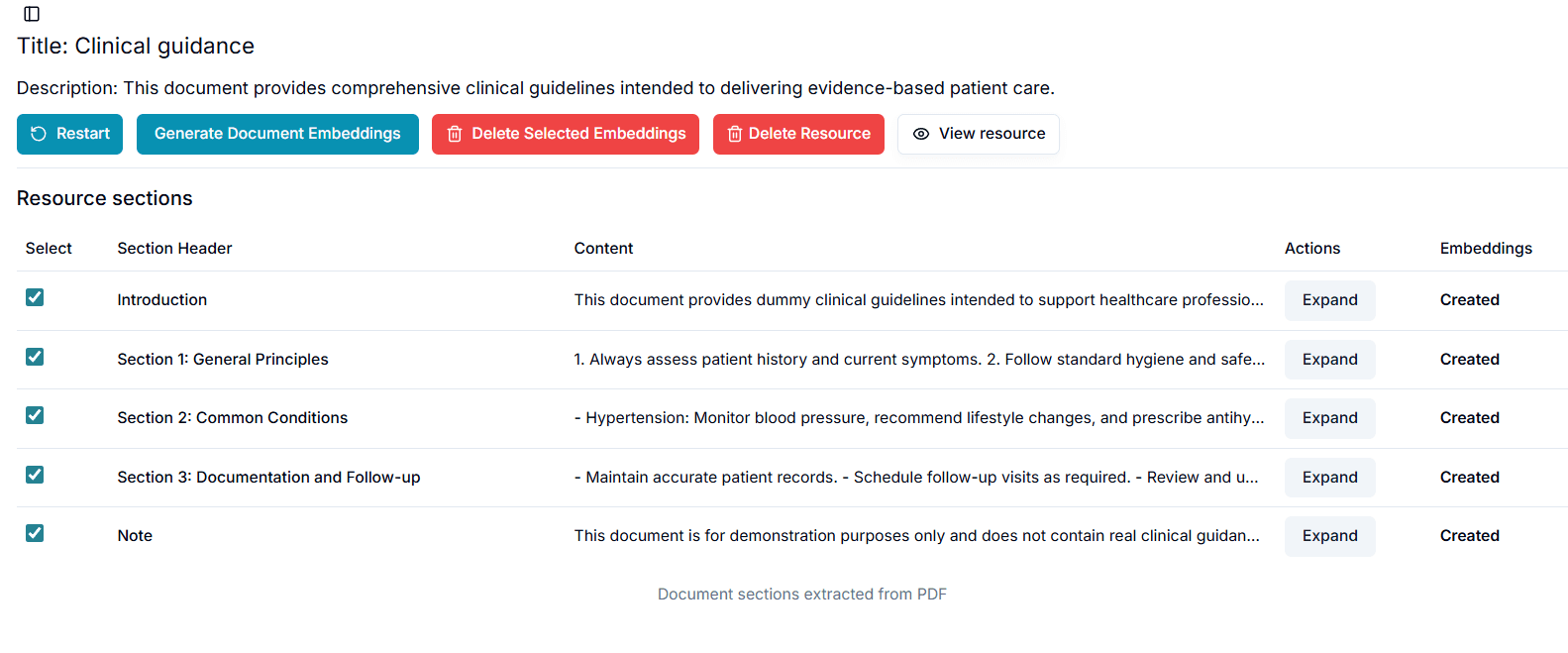Uncheck the Note section checkbox
This screenshot has height=653, width=1568.
(x=35, y=533)
